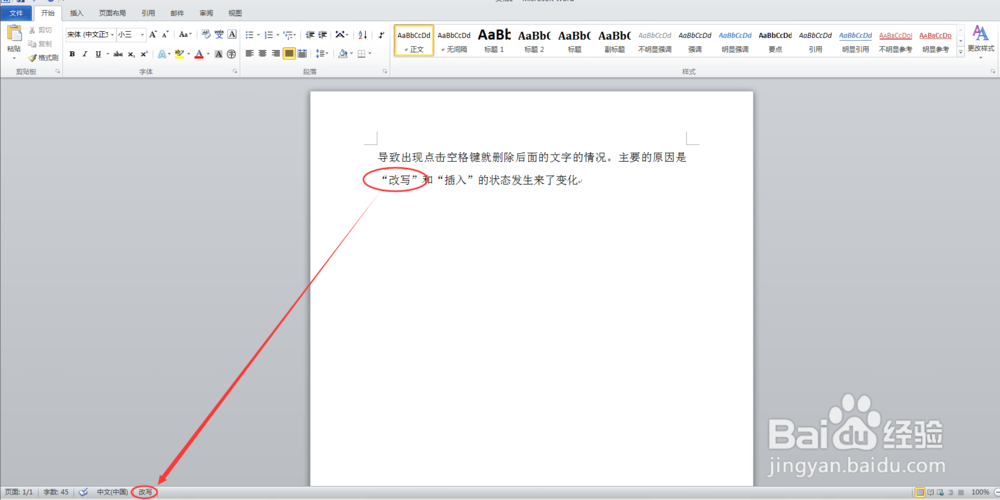Image resolution: width=1000 pixels, height=500 pixels.
Task: Apply the 标题 2 heading style
Action: [534, 41]
